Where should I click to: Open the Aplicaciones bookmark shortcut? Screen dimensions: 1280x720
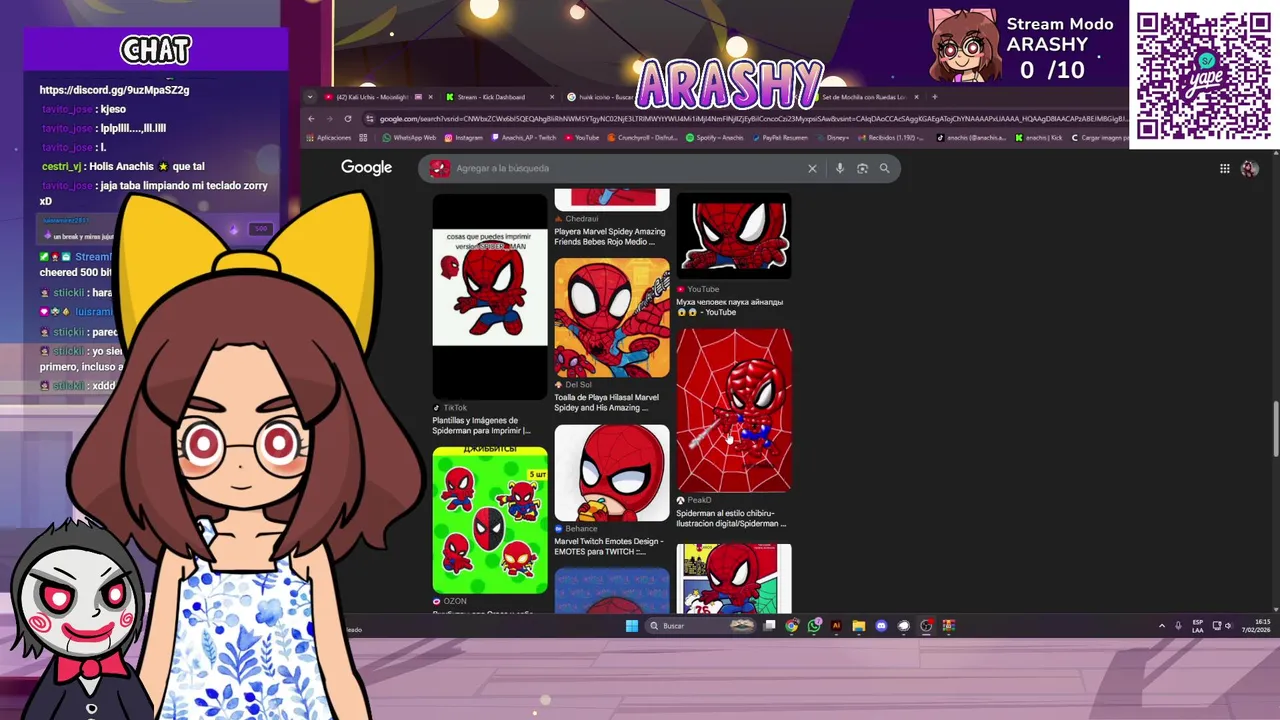tap(329, 138)
